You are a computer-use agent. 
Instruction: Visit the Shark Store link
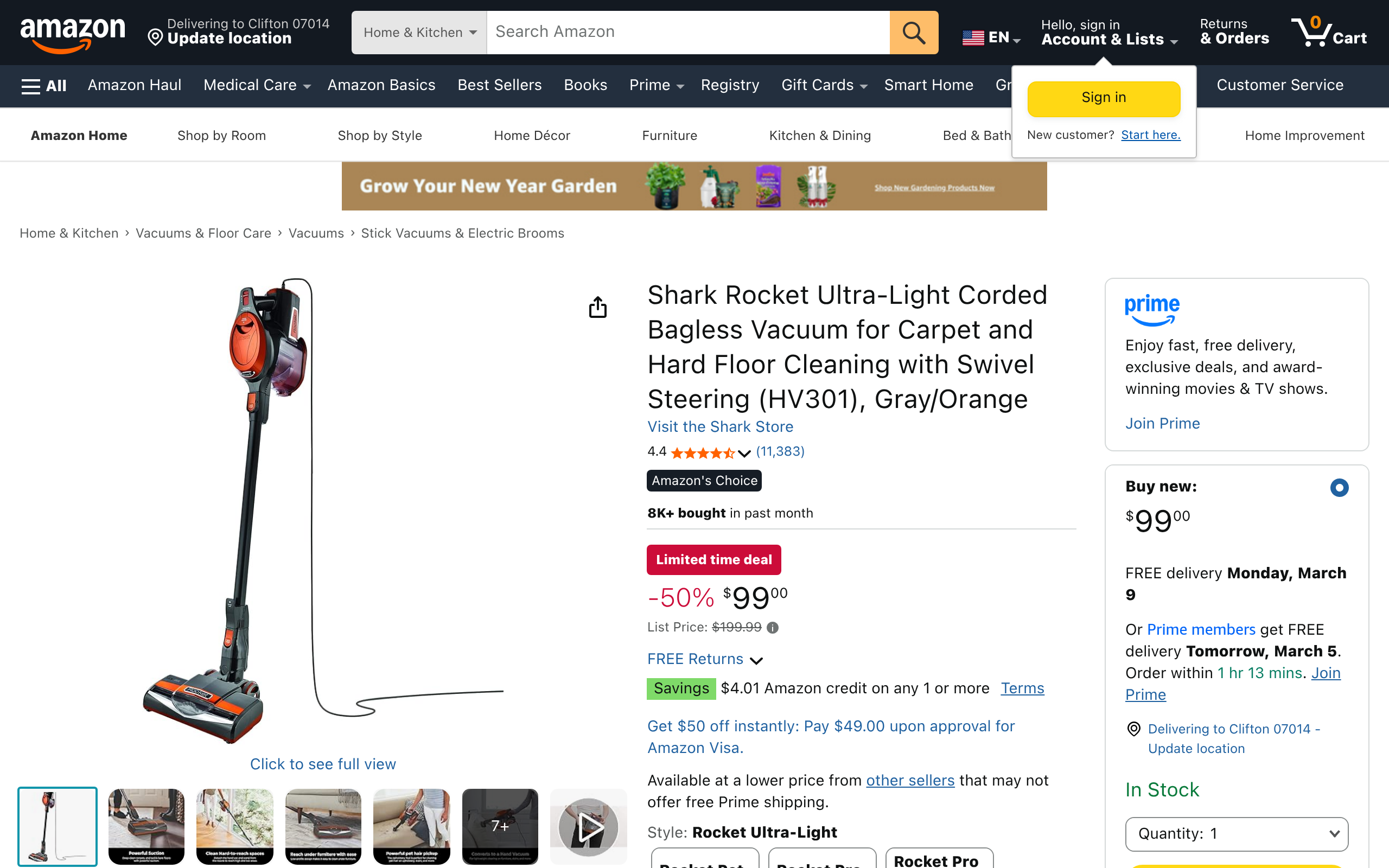720,426
